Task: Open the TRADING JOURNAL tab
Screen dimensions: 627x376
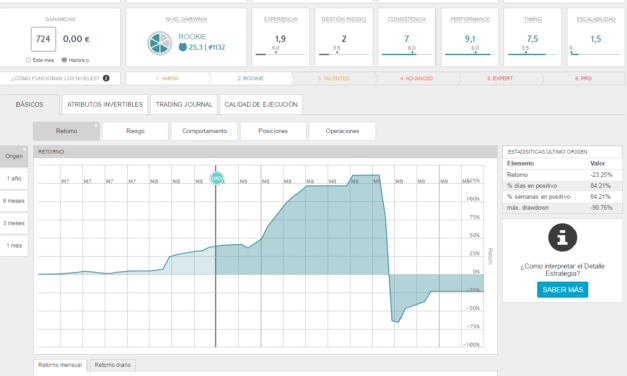Action: click(184, 105)
